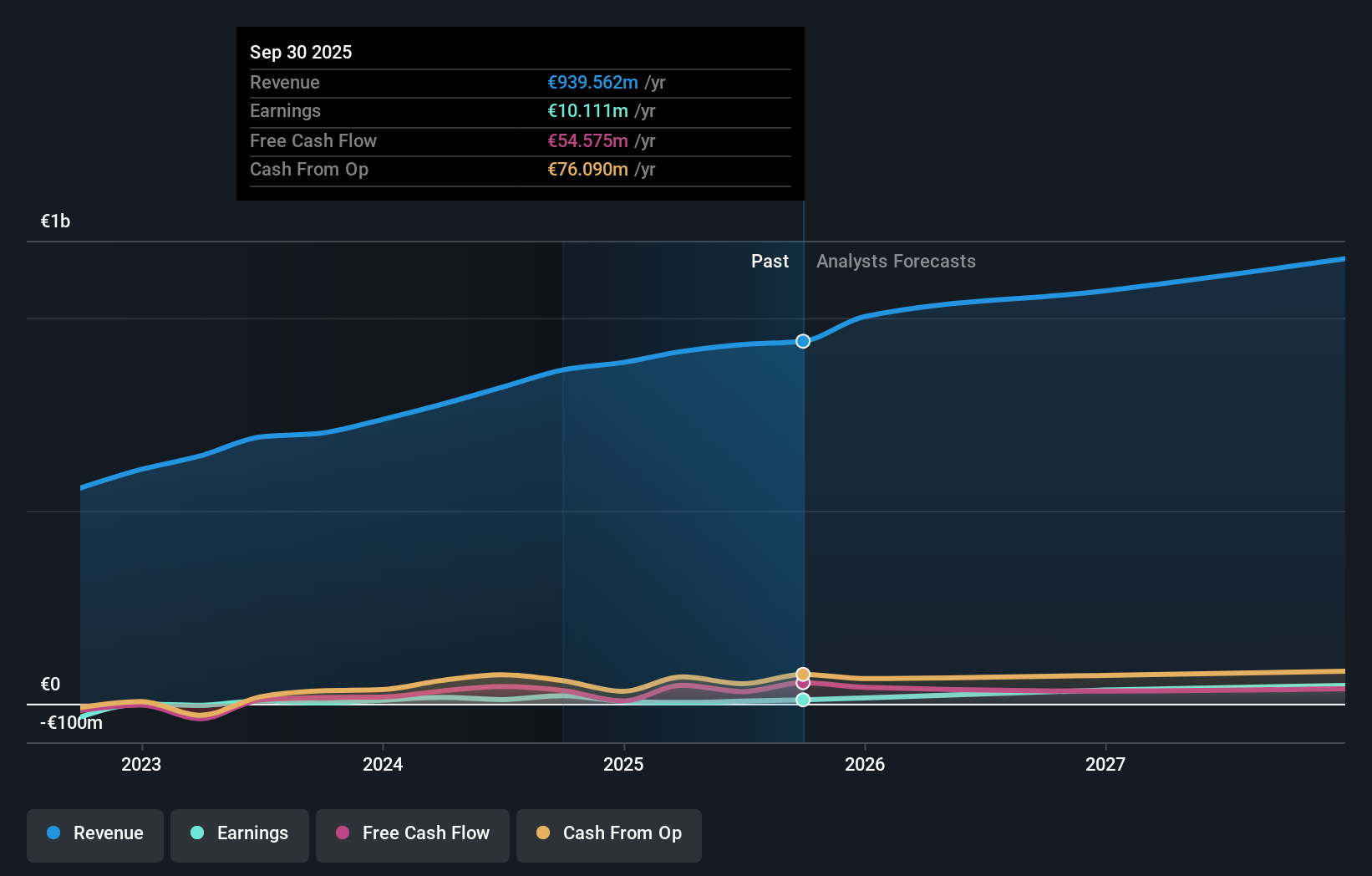Click the €10.111m earnings value
Image resolution: width=1372 pixels, height=876 pixels.
click(588, 110)
